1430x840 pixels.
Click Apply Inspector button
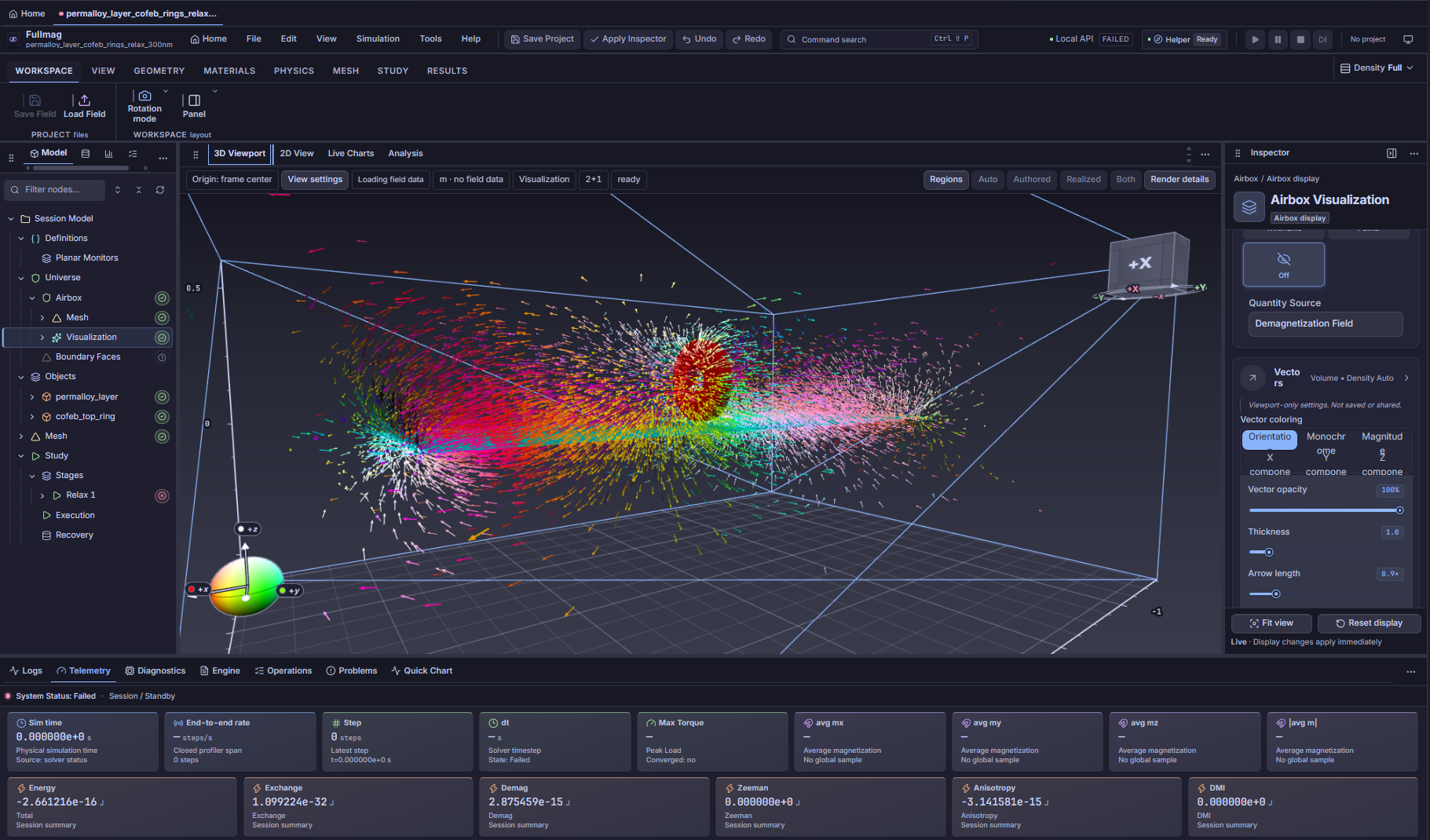pos(628,39)
